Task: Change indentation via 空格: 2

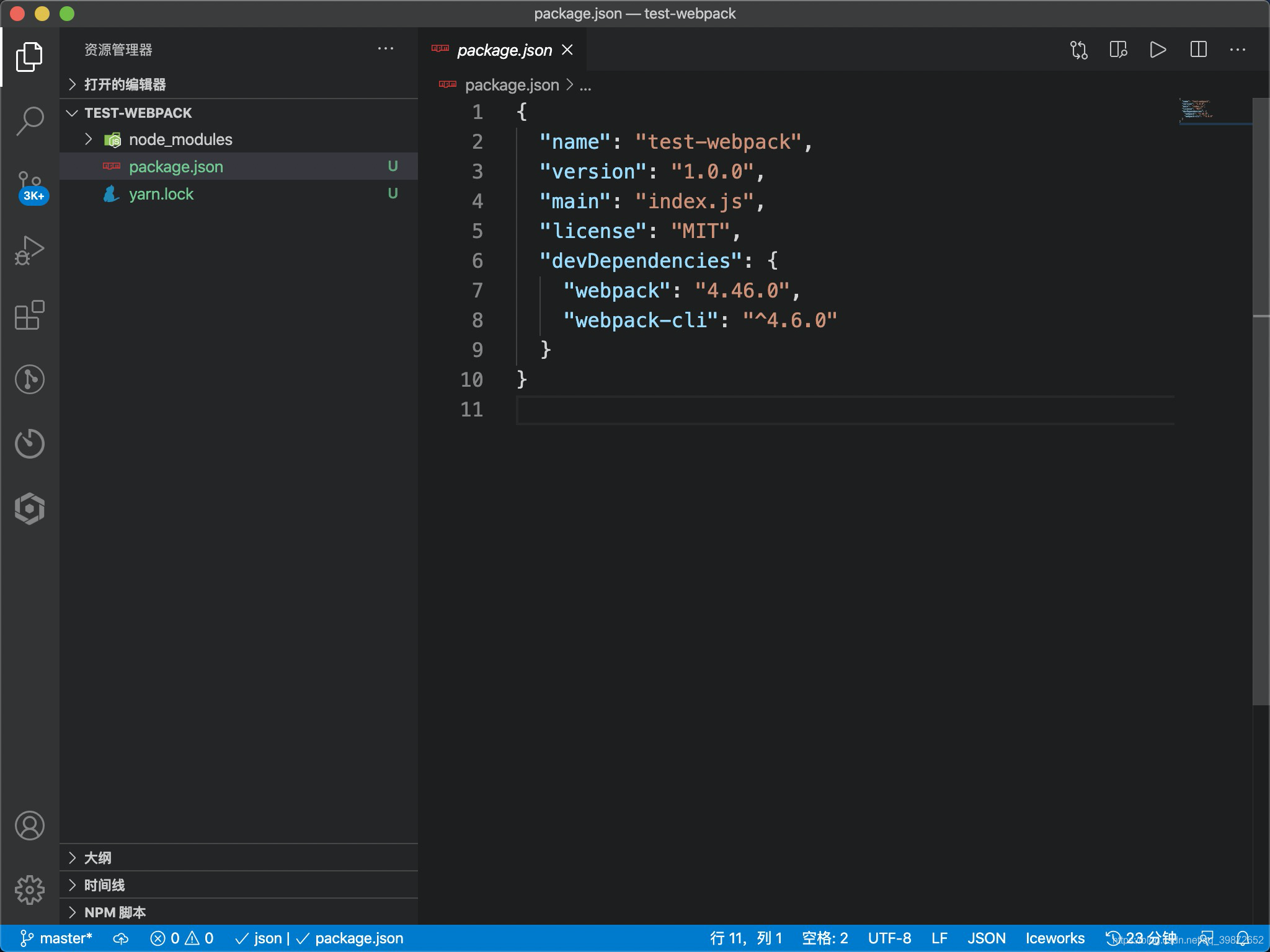Action: [x=825, y=938]
